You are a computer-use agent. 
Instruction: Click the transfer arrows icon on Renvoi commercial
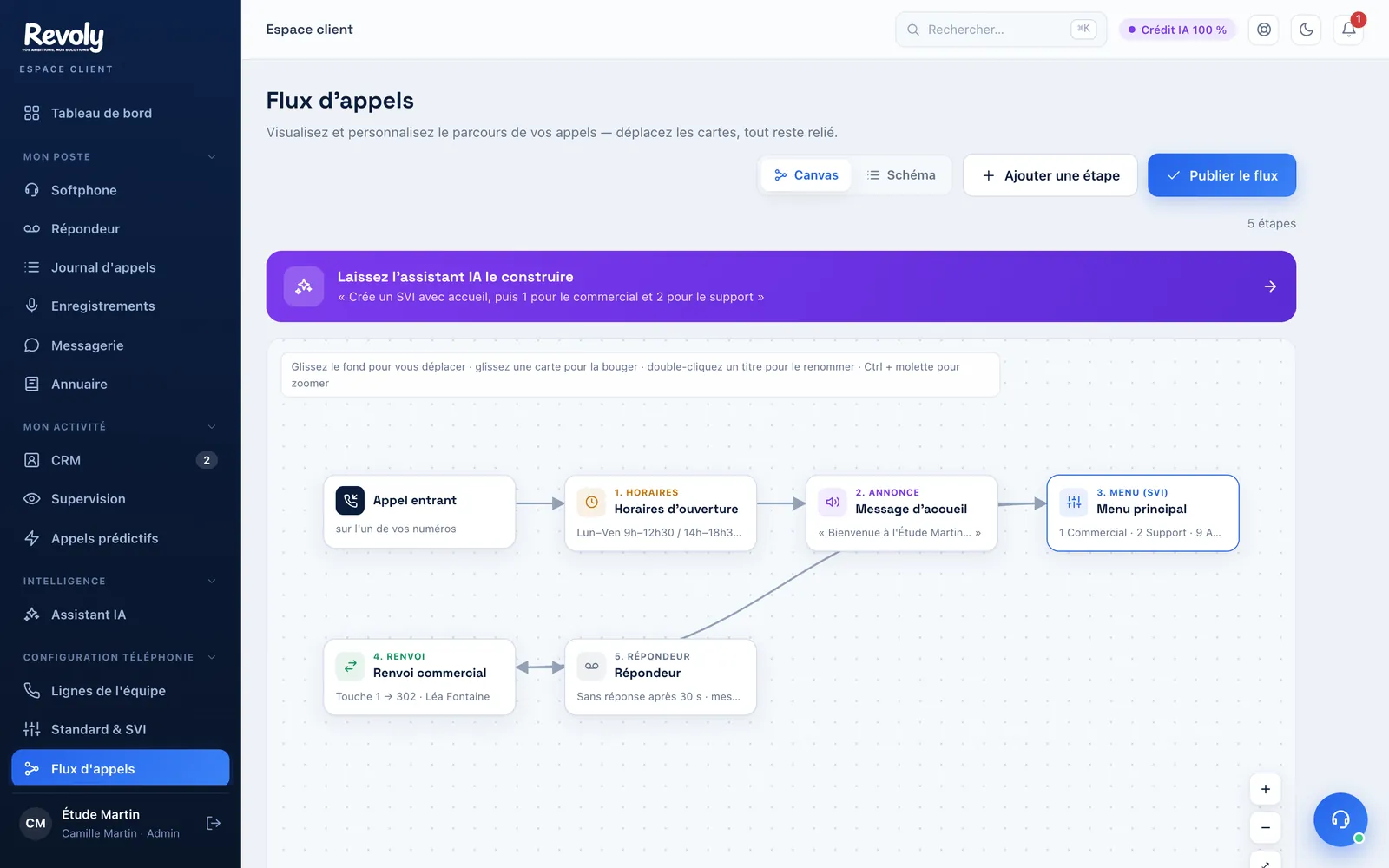coord(350,666)
